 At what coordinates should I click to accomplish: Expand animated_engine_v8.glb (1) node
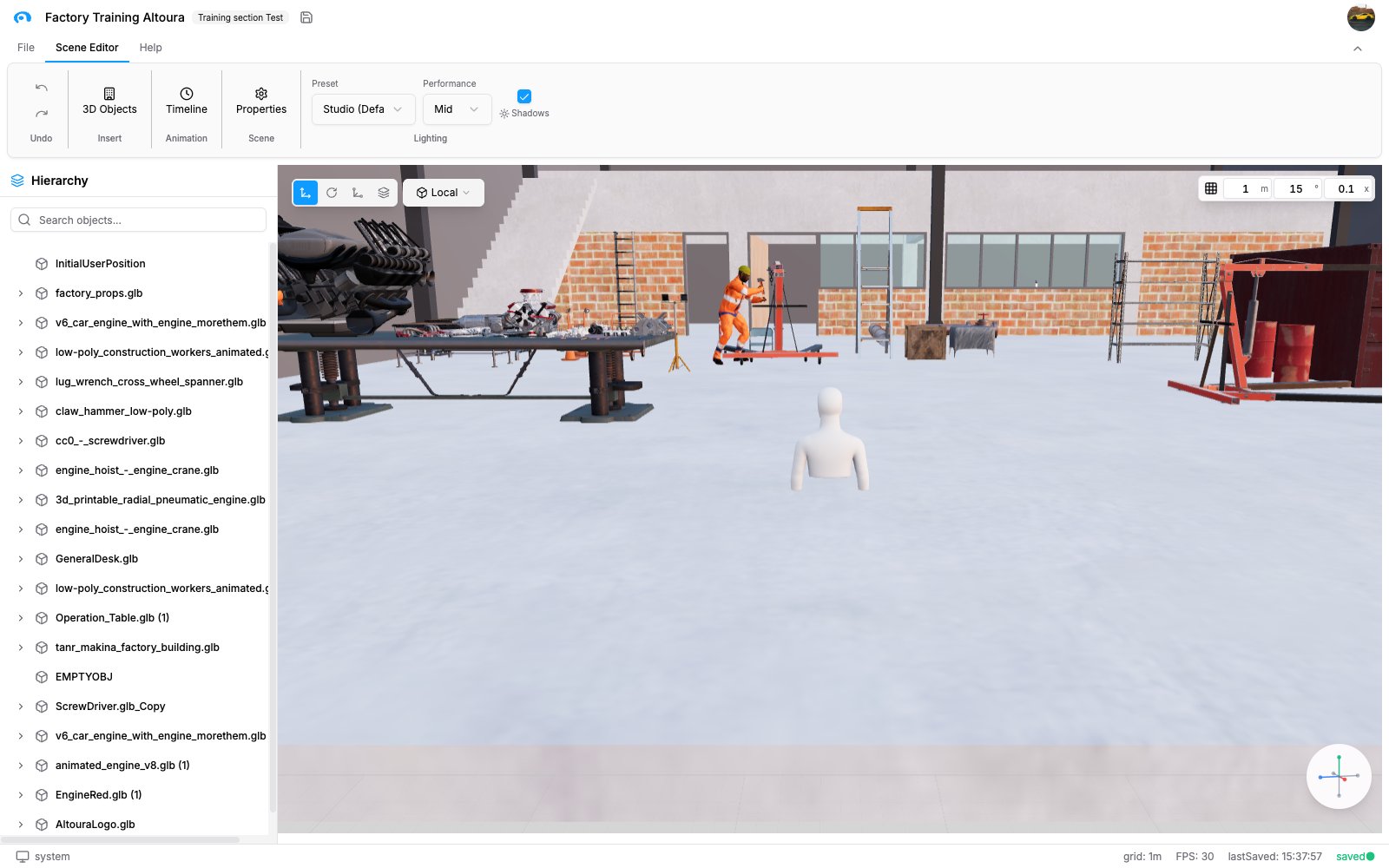tap(21, 766)
